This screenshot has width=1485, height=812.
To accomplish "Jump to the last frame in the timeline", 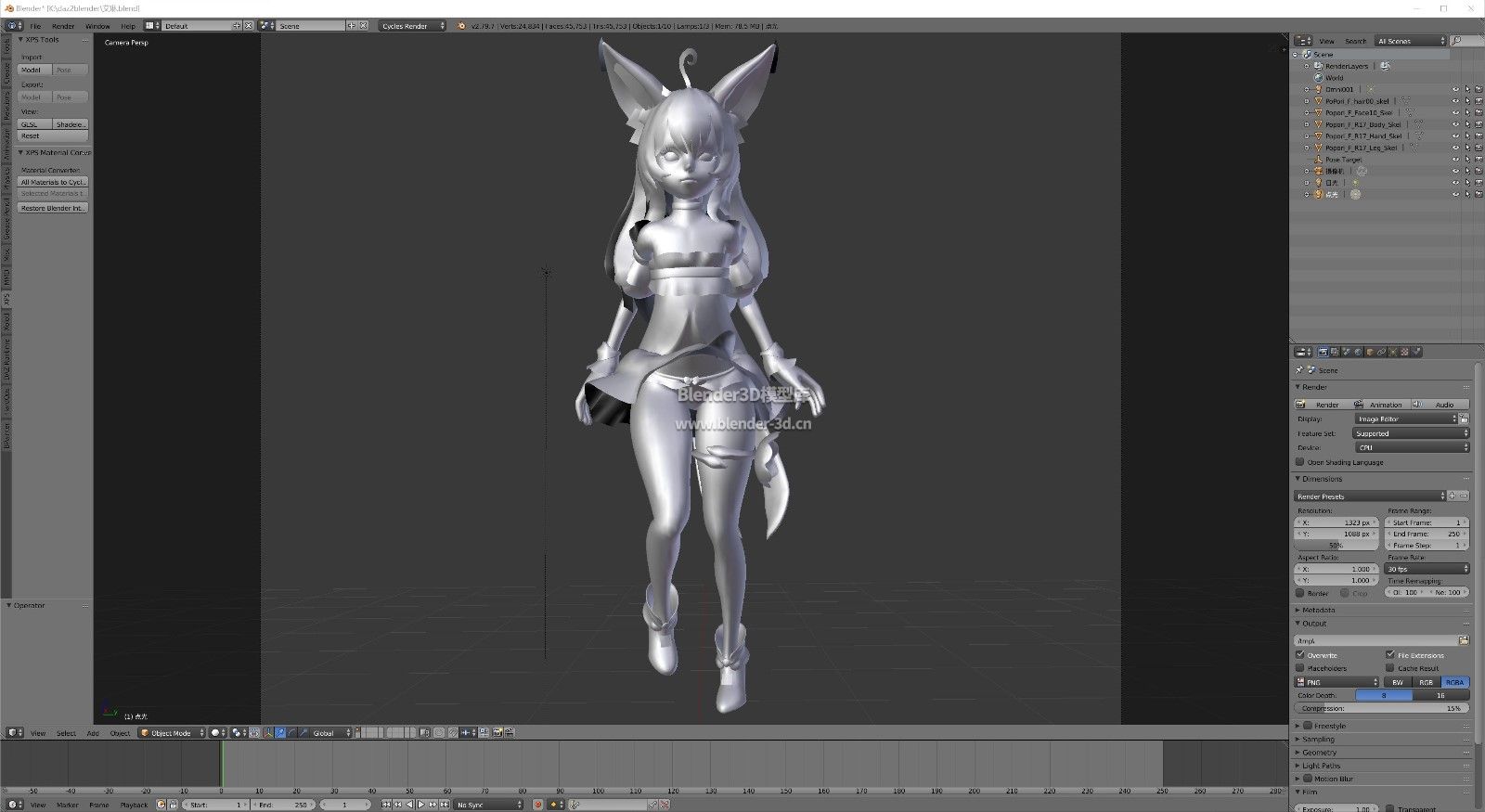I will (445, 805).
